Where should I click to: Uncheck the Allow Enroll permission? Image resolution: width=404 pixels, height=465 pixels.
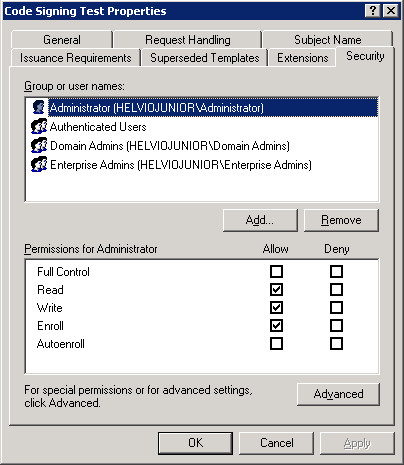click(x=276, y=326)
